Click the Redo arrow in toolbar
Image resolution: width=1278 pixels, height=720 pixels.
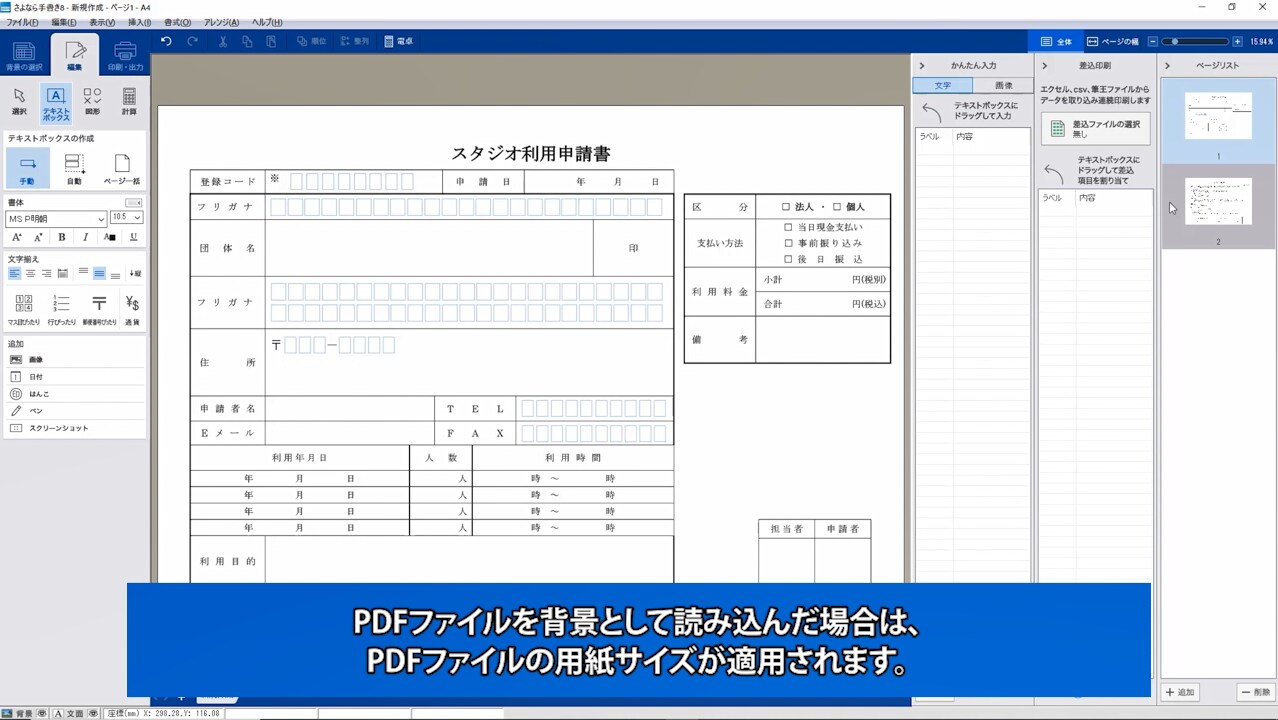tap(192, 41)
